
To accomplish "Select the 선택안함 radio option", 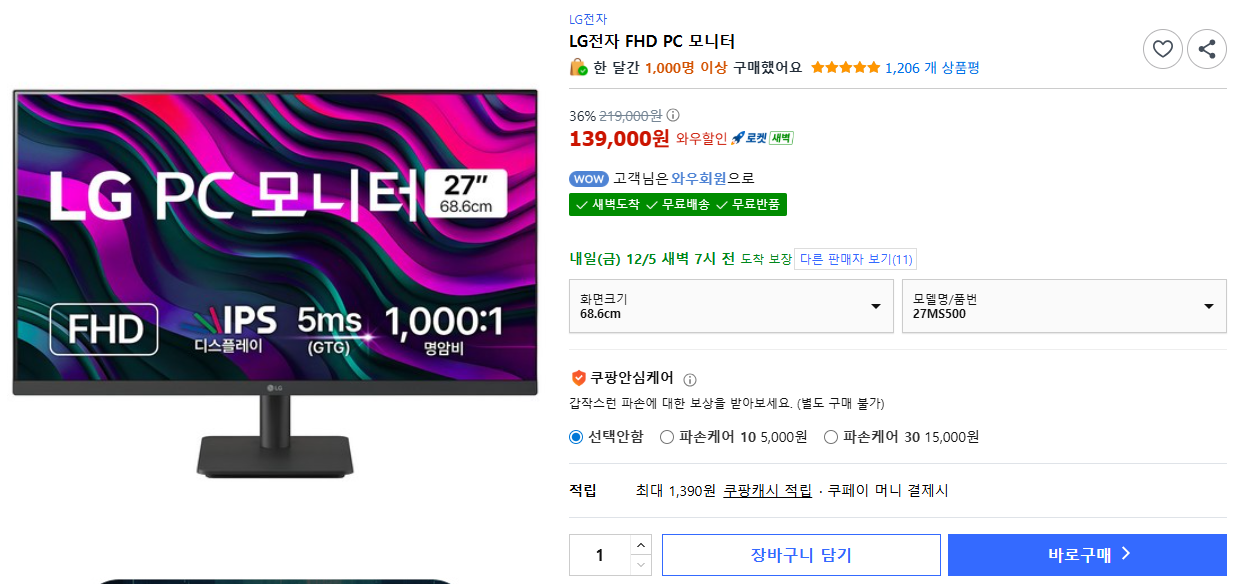I will pos(576,437).
